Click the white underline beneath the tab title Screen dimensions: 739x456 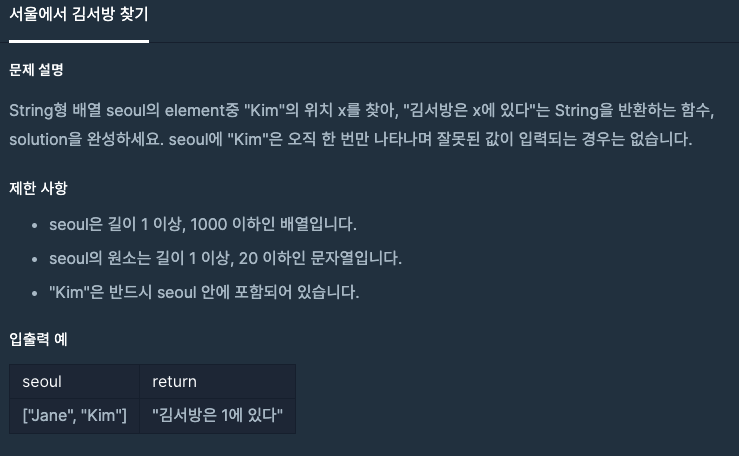click(79, 41)
